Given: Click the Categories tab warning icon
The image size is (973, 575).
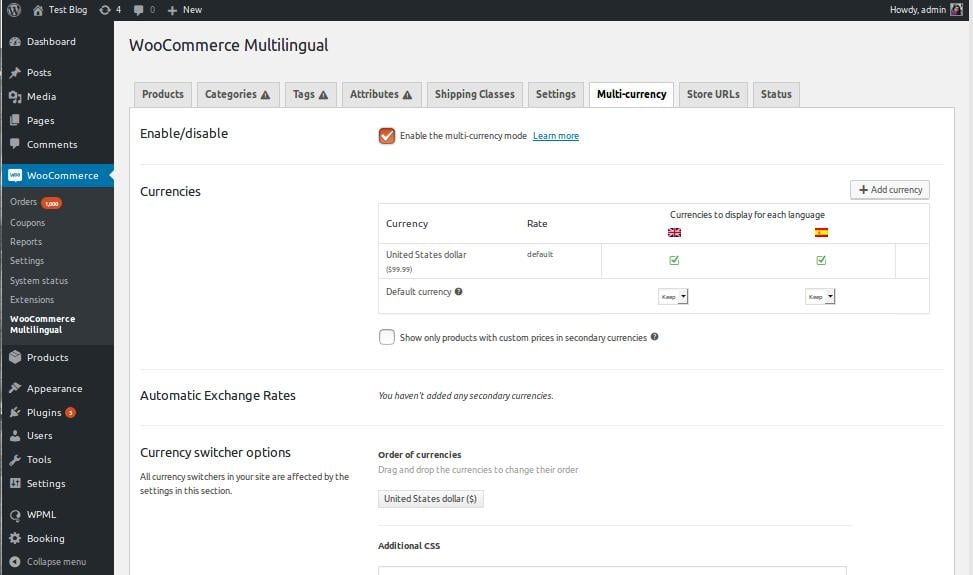Looking at the screenshot, I should pos(266,95).
